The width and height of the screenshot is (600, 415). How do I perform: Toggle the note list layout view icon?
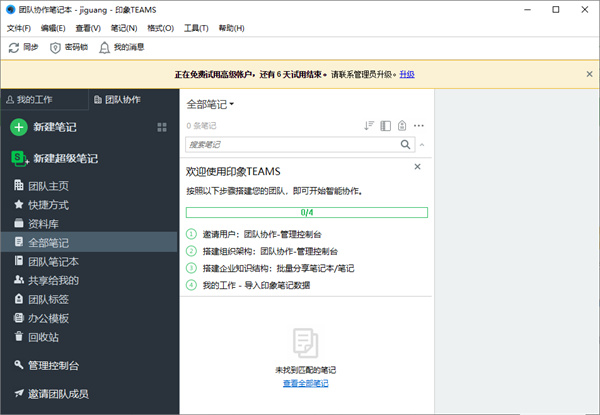point(385,126)
